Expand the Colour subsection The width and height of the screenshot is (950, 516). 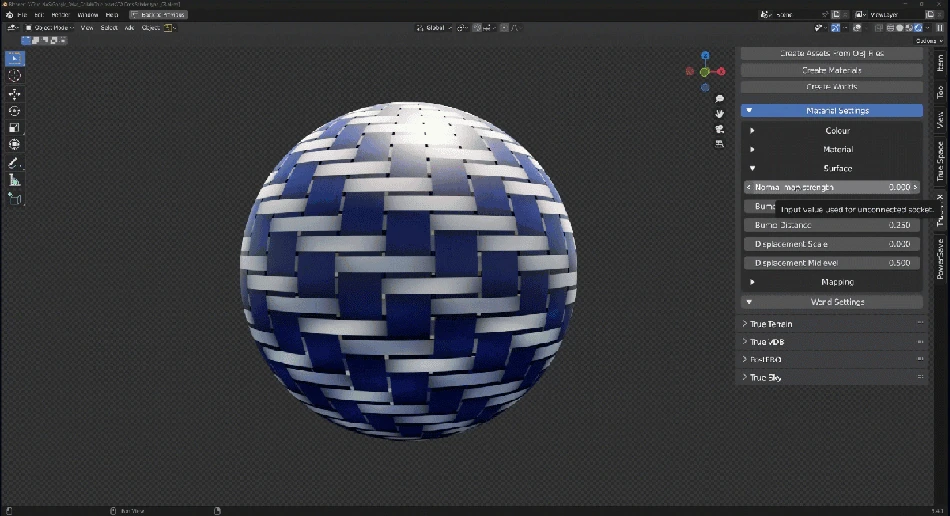[x=837, y=131]
